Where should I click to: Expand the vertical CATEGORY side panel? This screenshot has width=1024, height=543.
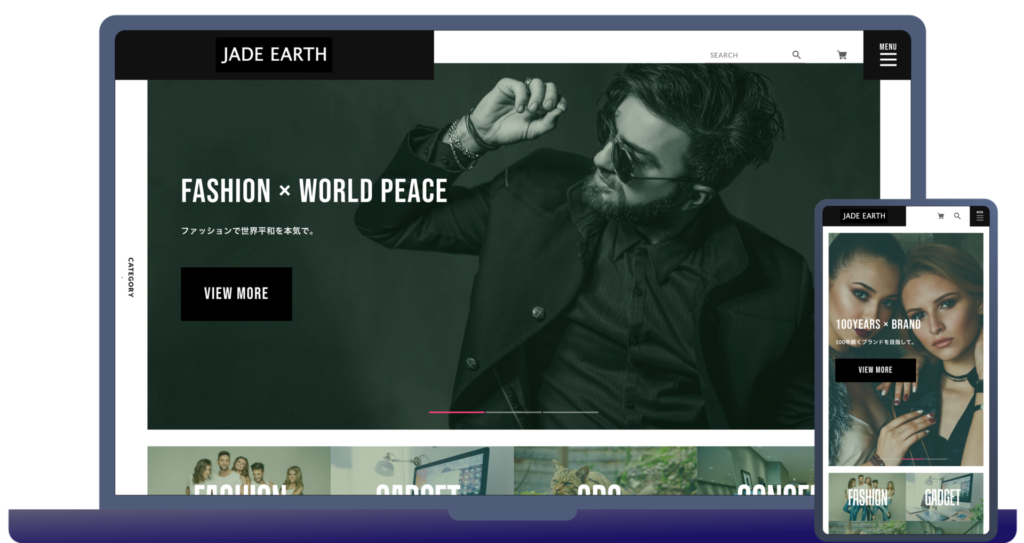[131, 277]
